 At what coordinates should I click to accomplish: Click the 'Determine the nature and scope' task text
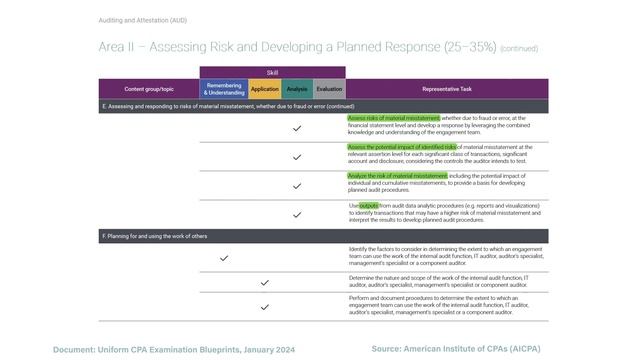coord(438,282)
